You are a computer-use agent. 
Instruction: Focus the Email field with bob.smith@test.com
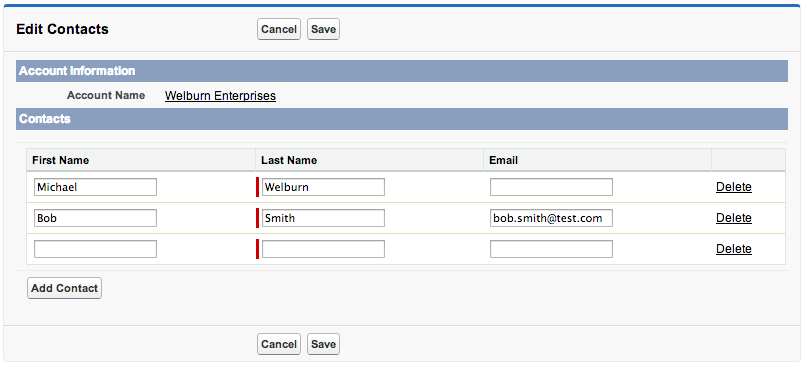tap(551, 218)
